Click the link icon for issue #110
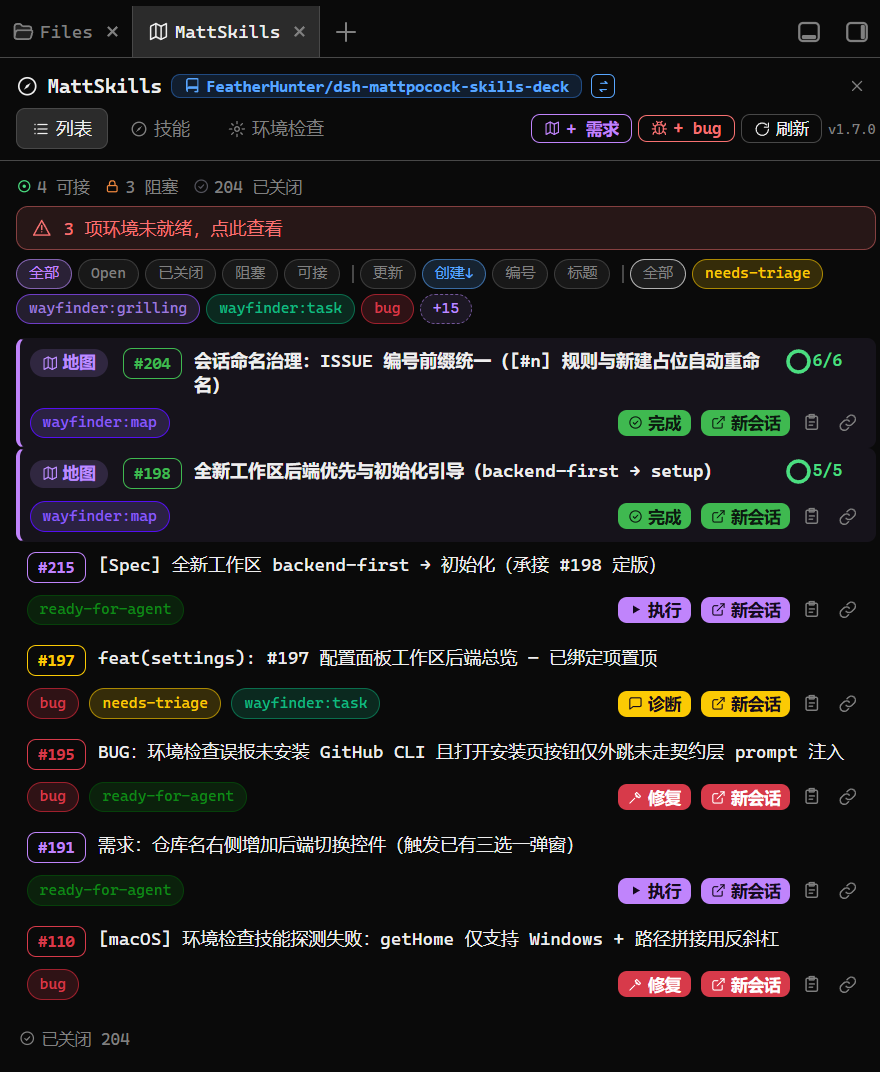 pyautogui.click(x=848, y=984)
